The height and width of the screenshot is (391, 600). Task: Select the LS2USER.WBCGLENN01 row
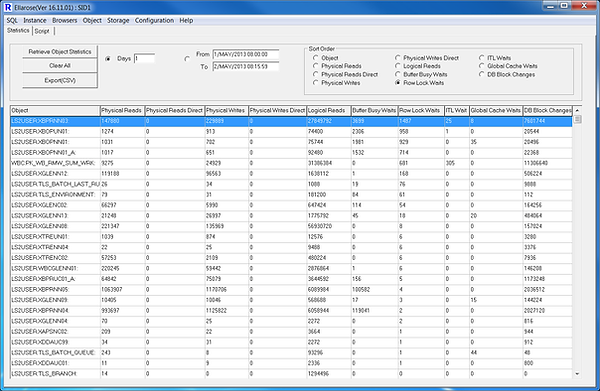(291, 269)
